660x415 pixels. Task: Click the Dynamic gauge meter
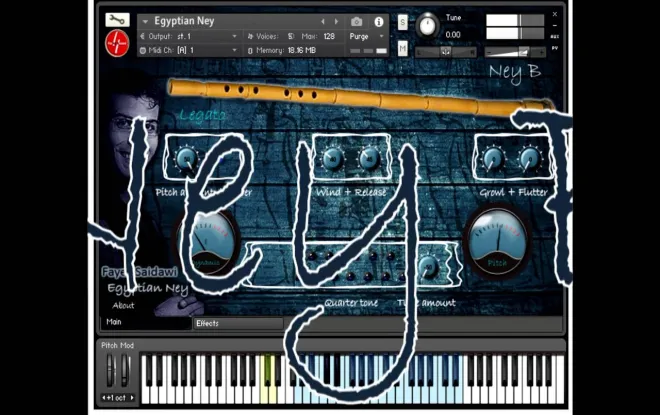coord(208,240)
